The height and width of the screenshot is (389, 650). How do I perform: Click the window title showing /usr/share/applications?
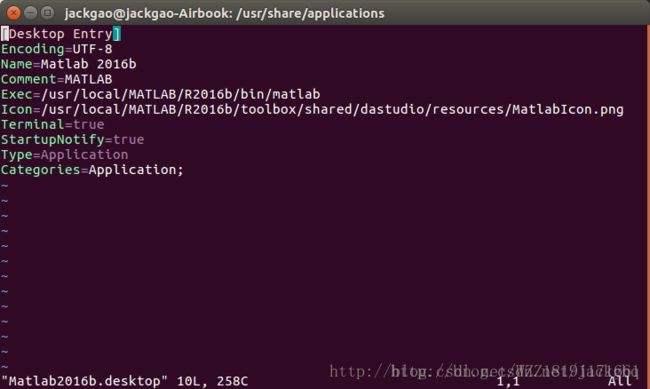[x=224, y=13]
